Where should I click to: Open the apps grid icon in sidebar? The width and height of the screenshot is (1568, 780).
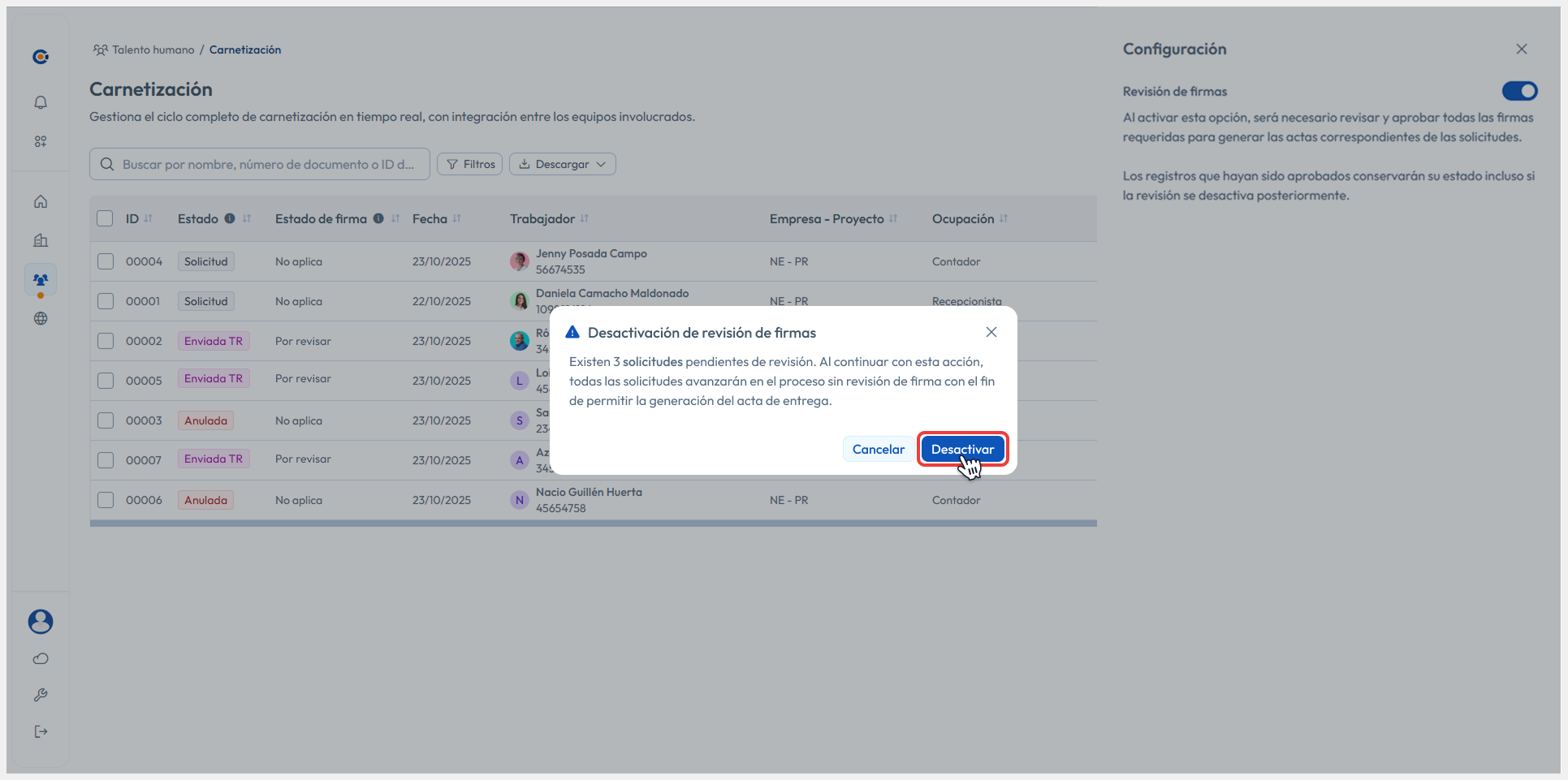41,141
